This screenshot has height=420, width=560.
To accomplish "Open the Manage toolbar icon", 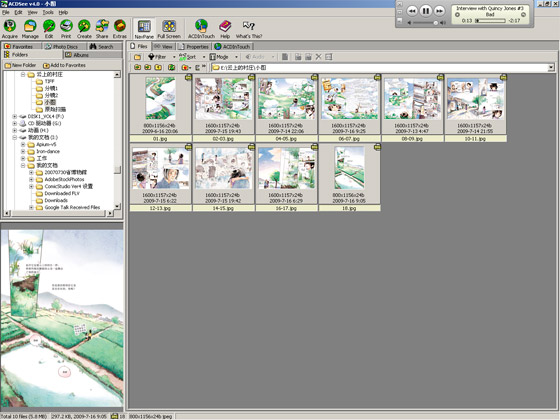I will pyautogui.click(x=30, y=29).
